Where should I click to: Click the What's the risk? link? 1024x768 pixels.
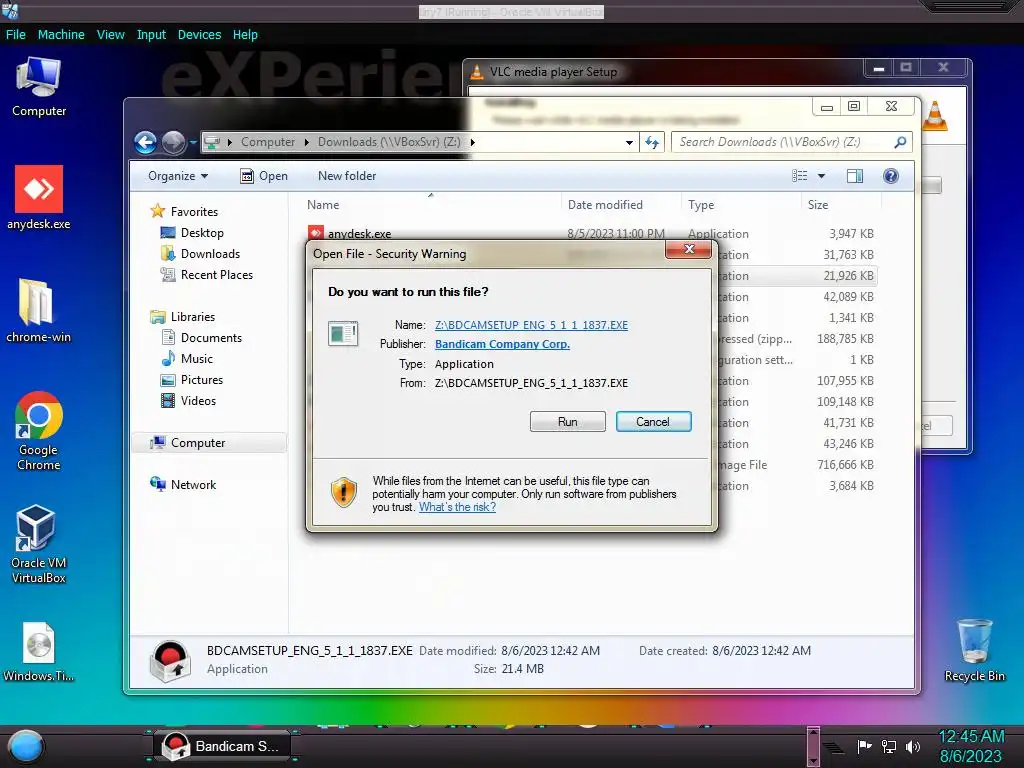(457, 507)
